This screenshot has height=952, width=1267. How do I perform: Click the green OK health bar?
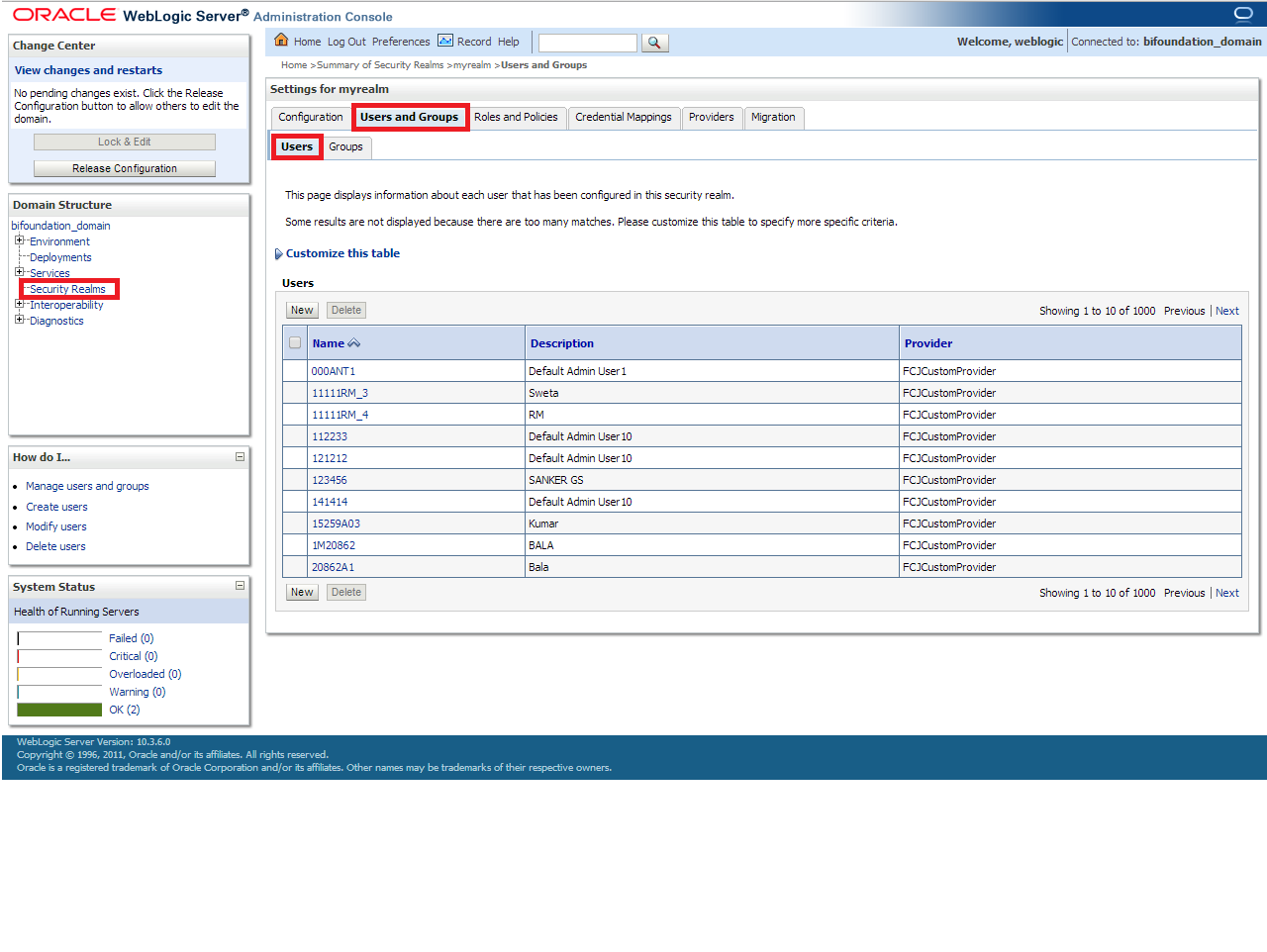point(59,710)
